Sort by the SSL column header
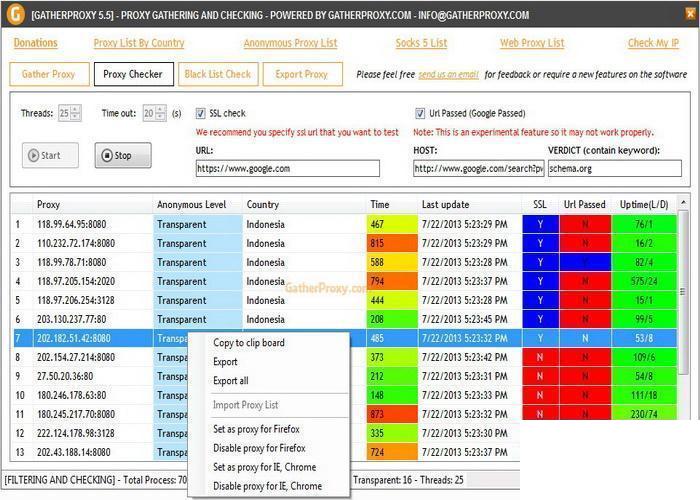700x500 pixels. pyautogui.click(x=540, y=204)
